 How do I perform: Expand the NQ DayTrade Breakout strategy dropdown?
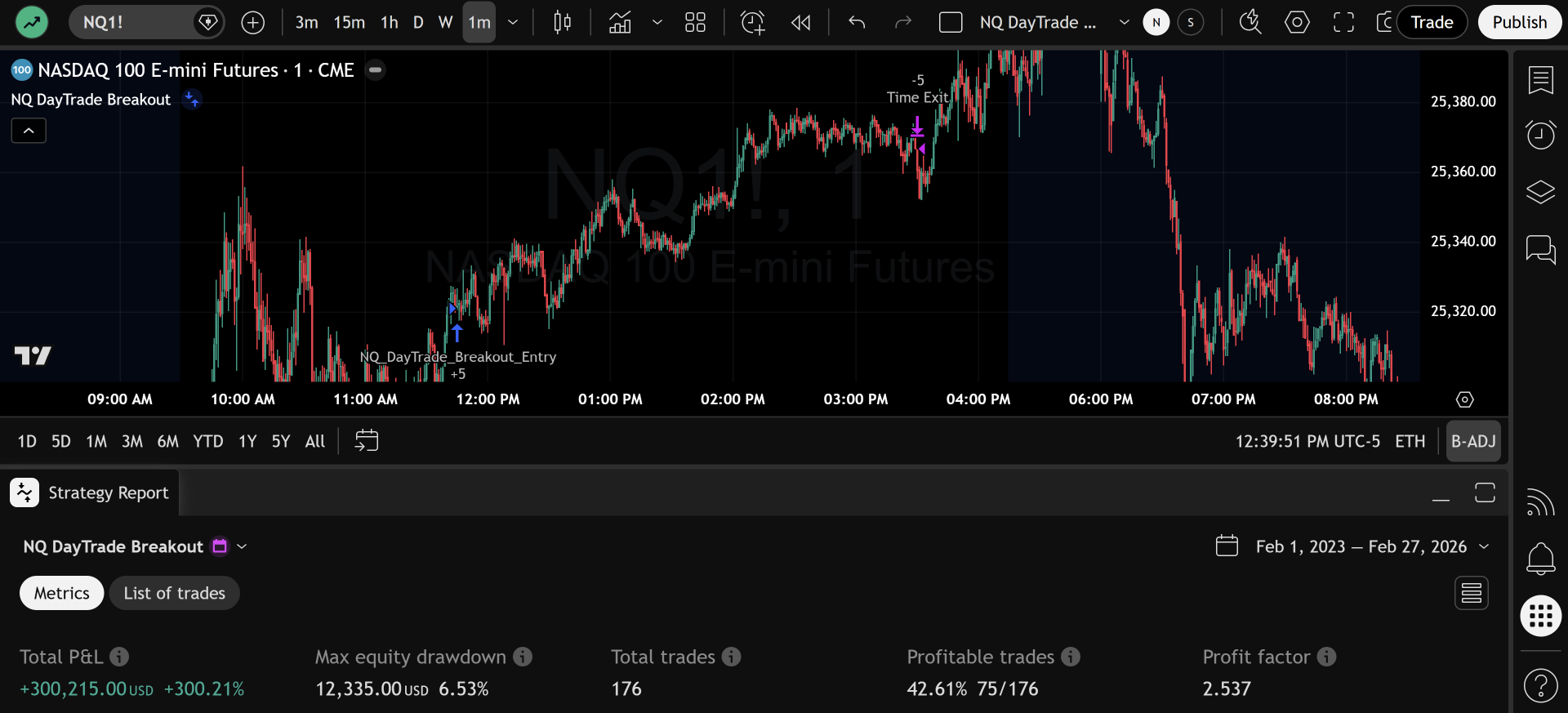coord(242,546)
